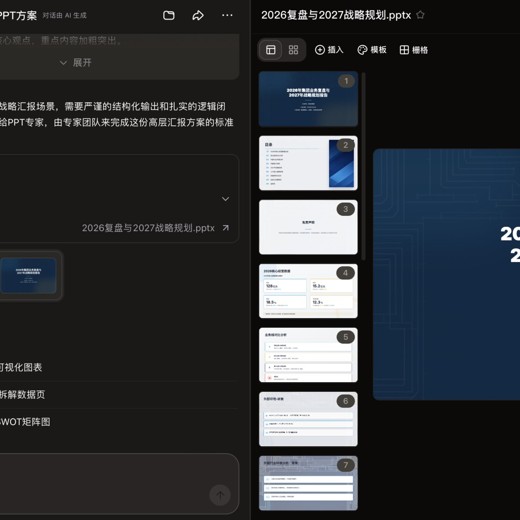Collapse the task card chevron
The image size is (520, 520).
[x=225, y=199]
